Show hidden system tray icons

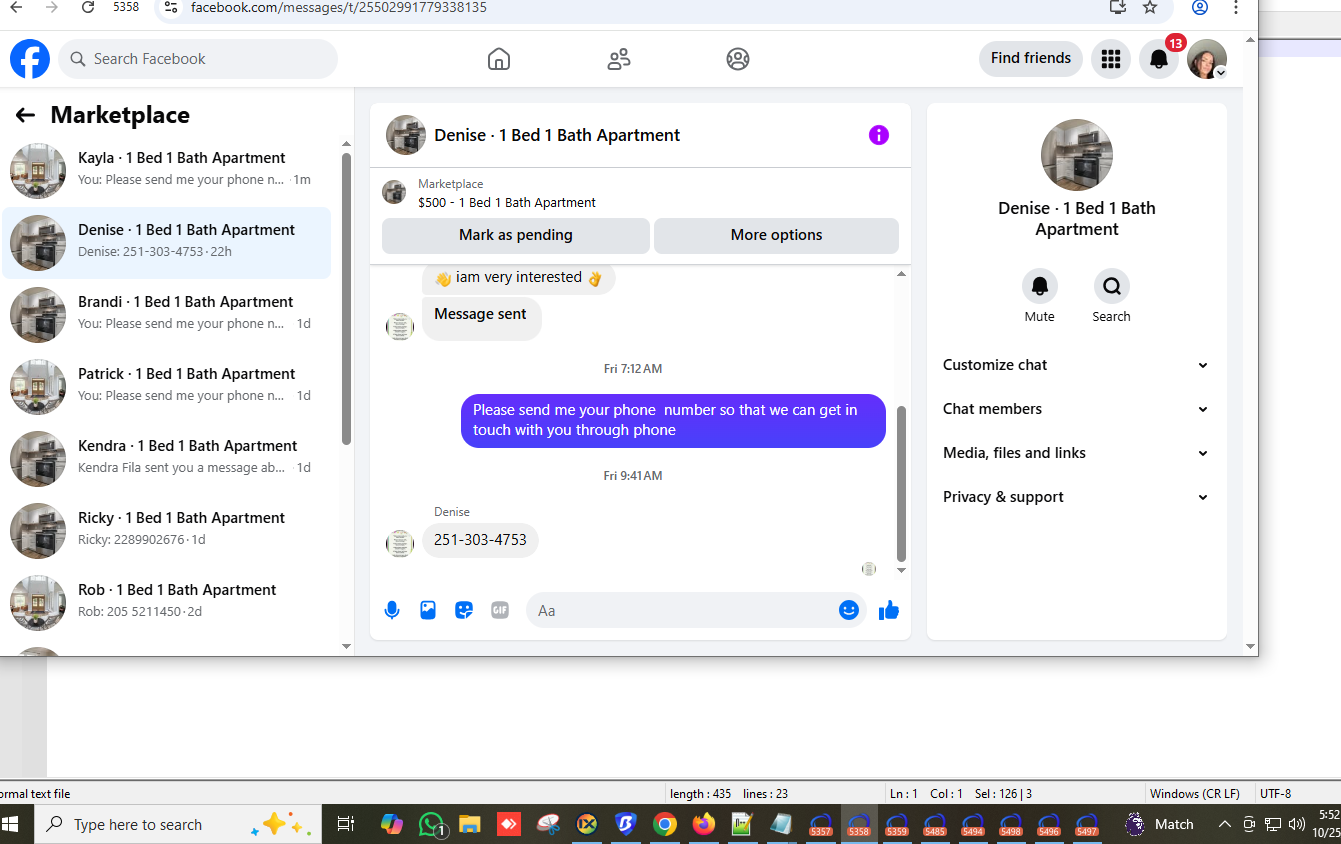[x=1224, y=824]
